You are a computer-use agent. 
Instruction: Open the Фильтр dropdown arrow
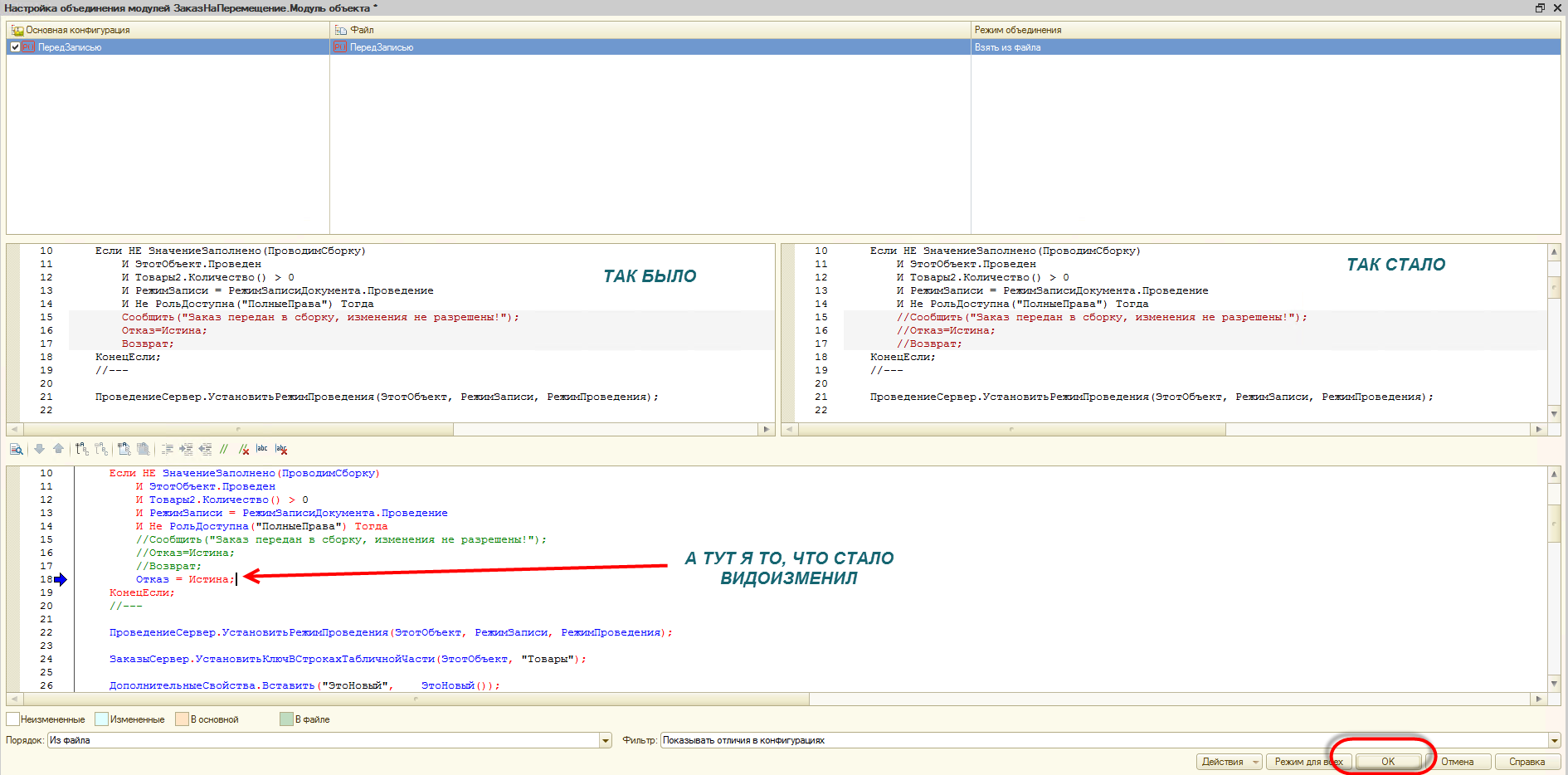[1554, 740]
